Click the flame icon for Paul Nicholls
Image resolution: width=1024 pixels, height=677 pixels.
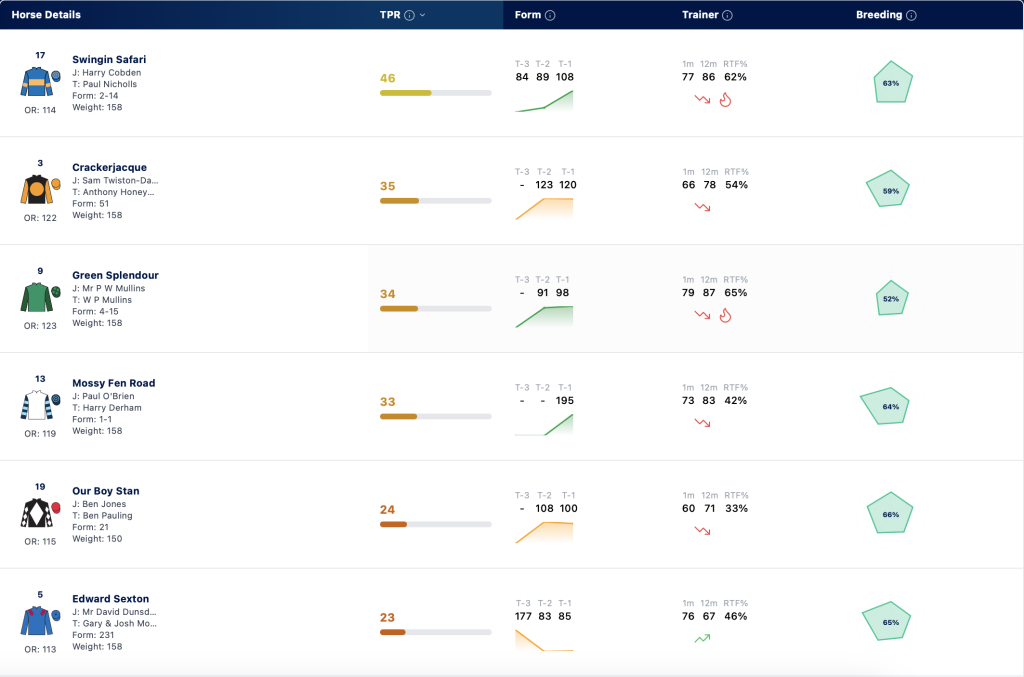point(725,99)
